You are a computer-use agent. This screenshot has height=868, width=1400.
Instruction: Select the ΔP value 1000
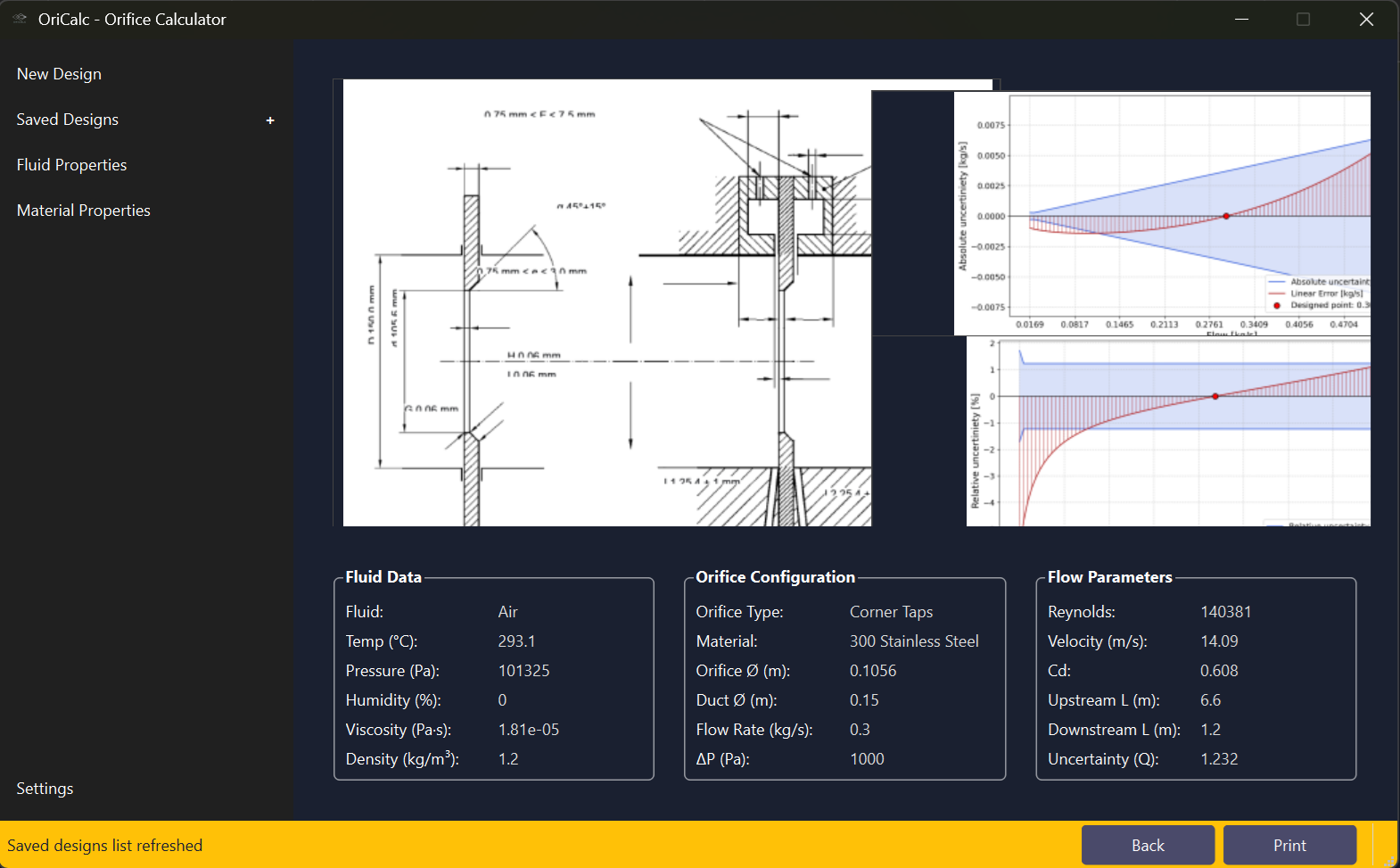[x=867, y=759]
